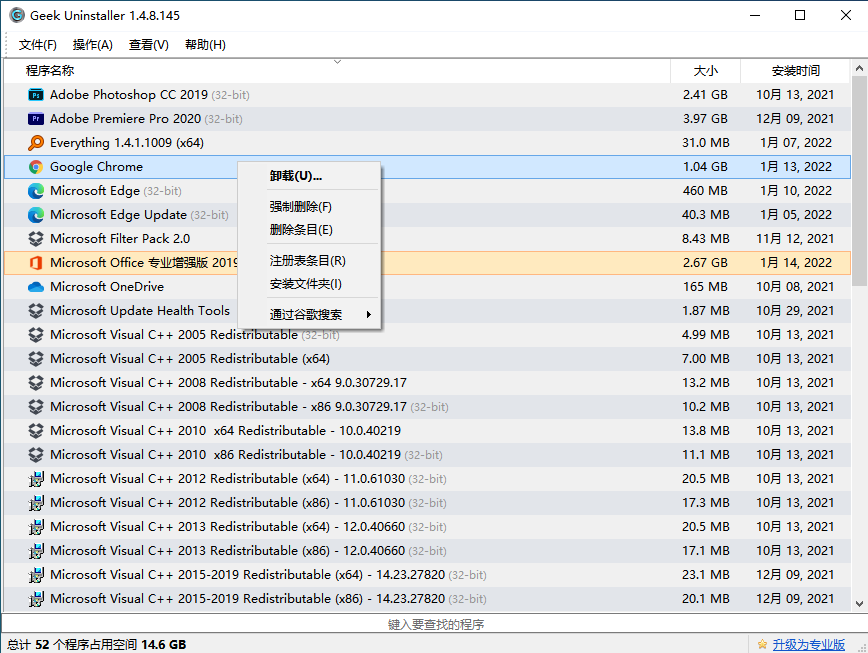The width and height of the screenshot is (868, 653).
Task: Click the Geek Uninstaller title bar logo
Action: (17, 15)
